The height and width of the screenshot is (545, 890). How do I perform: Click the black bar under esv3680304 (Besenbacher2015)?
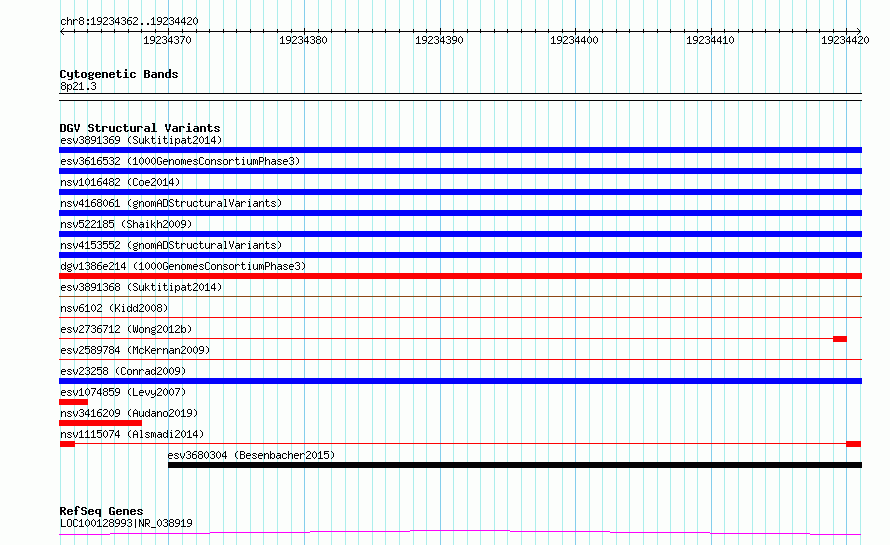[515, 465]
